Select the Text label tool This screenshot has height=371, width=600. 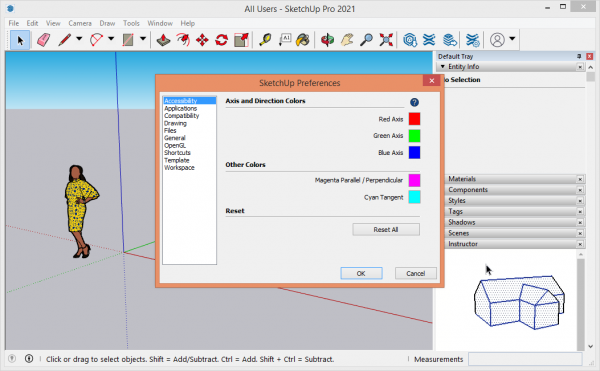(285, 40)
